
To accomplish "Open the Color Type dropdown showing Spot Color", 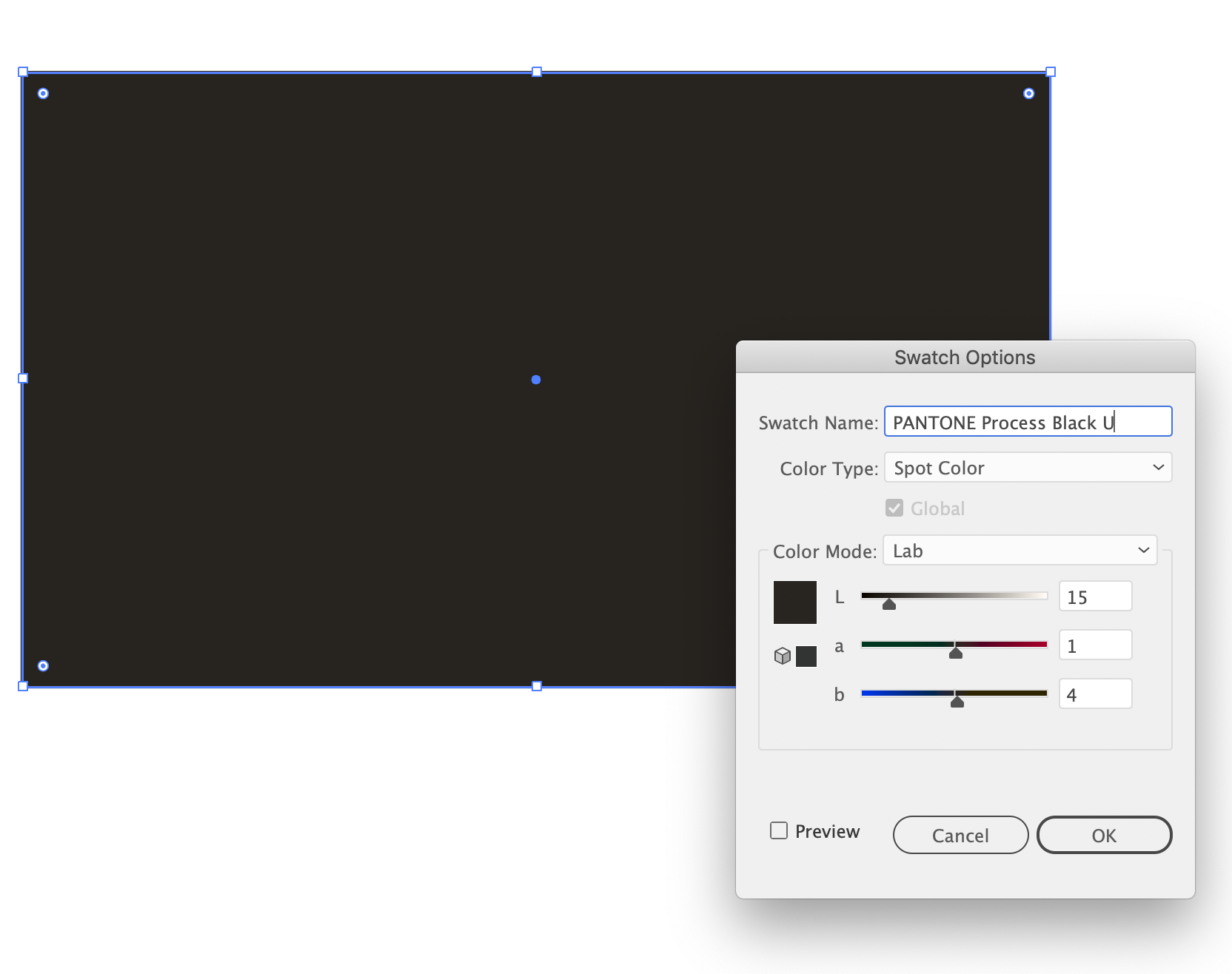I will coord(1028,467).
